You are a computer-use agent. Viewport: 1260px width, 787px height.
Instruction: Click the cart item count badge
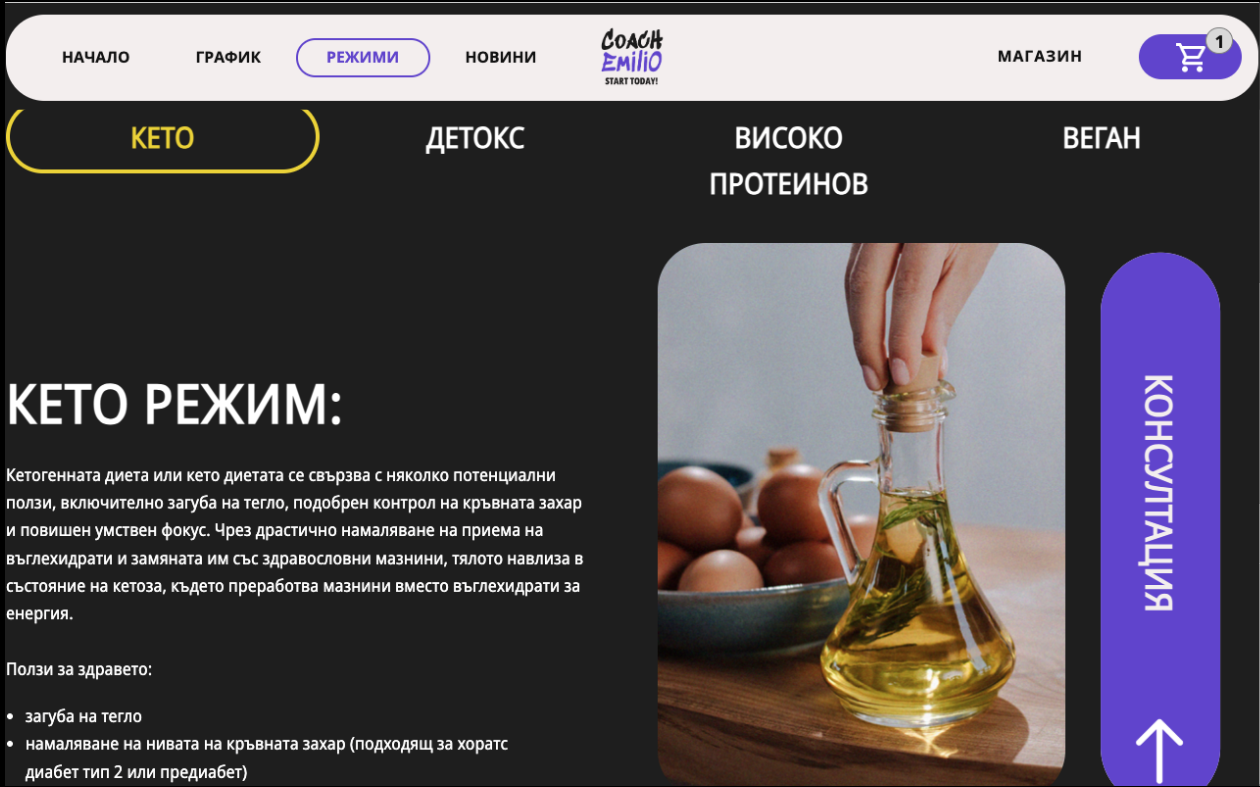pos(1218,41)
